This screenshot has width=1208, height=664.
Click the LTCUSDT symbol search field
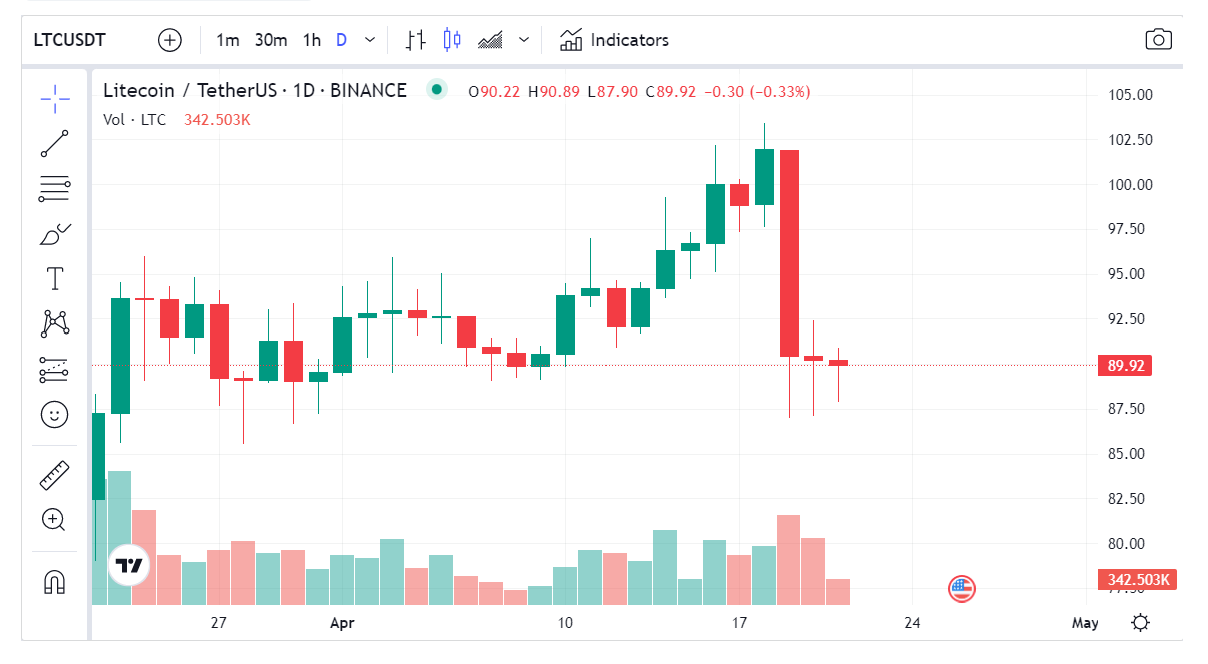click(70, 39)
